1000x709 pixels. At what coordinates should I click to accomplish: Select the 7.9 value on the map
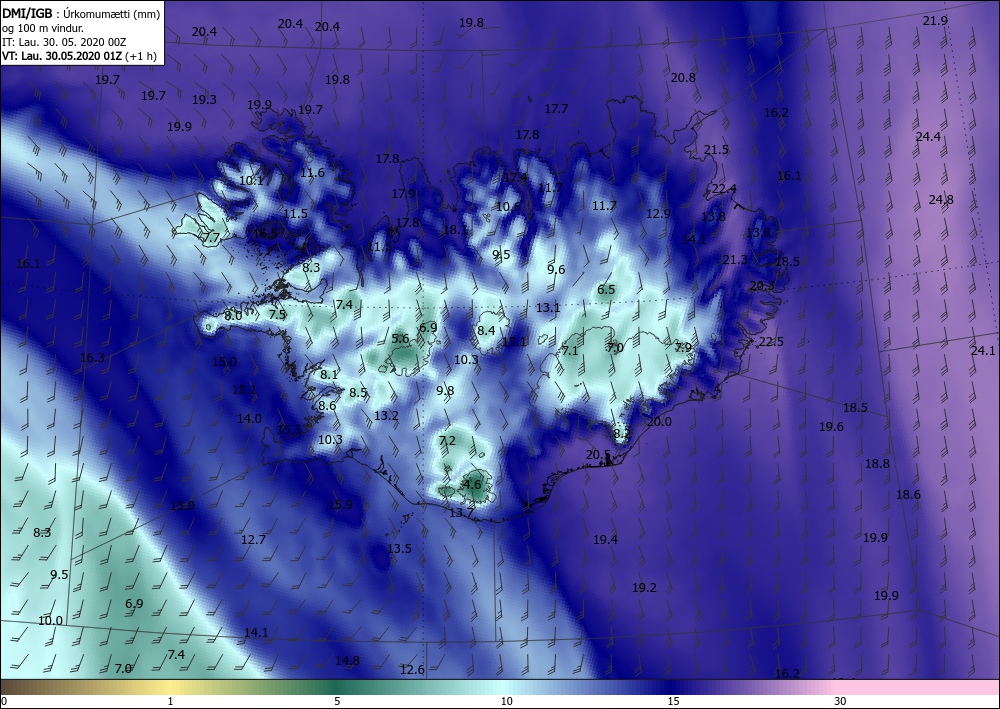click(x=683, y=347)
